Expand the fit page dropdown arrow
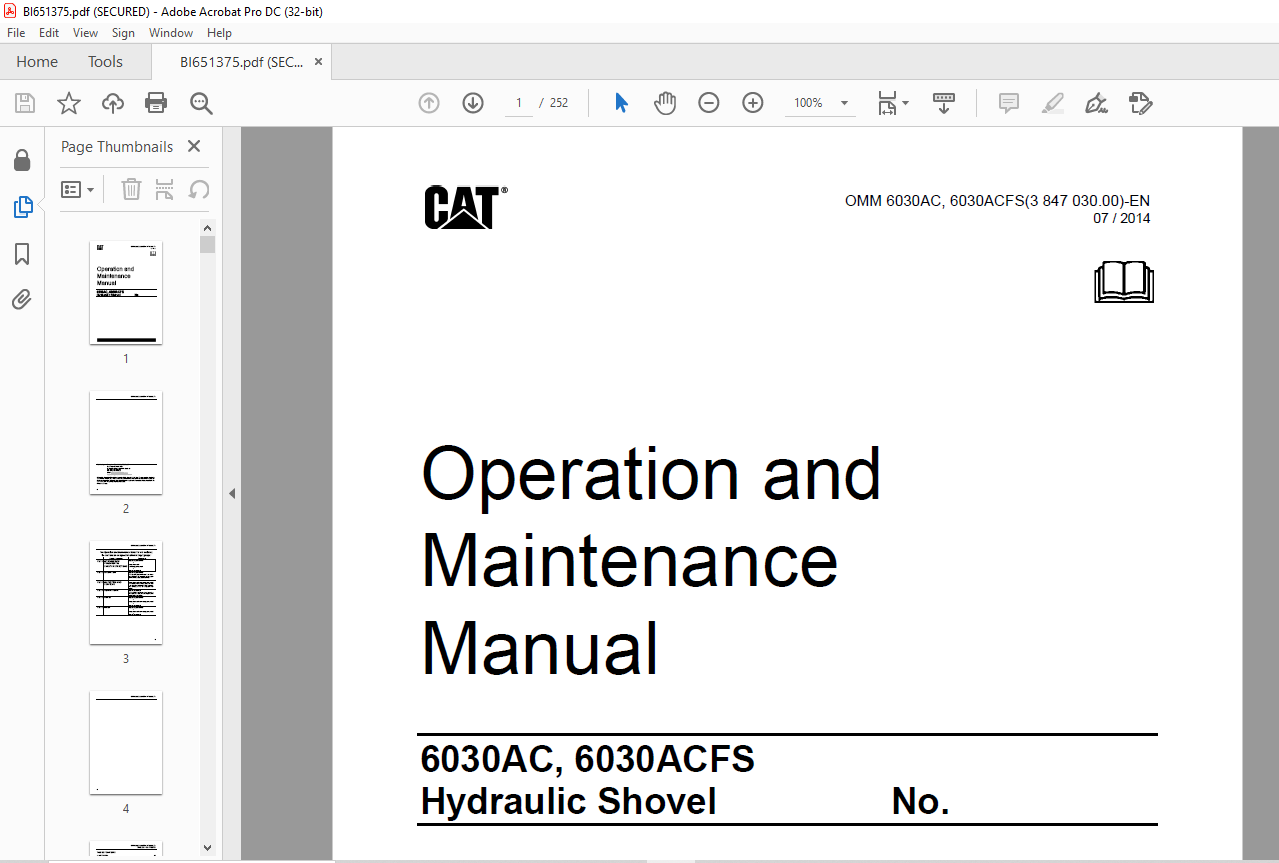Screen dimensions: 1279x863 click(x=906, y=103)
